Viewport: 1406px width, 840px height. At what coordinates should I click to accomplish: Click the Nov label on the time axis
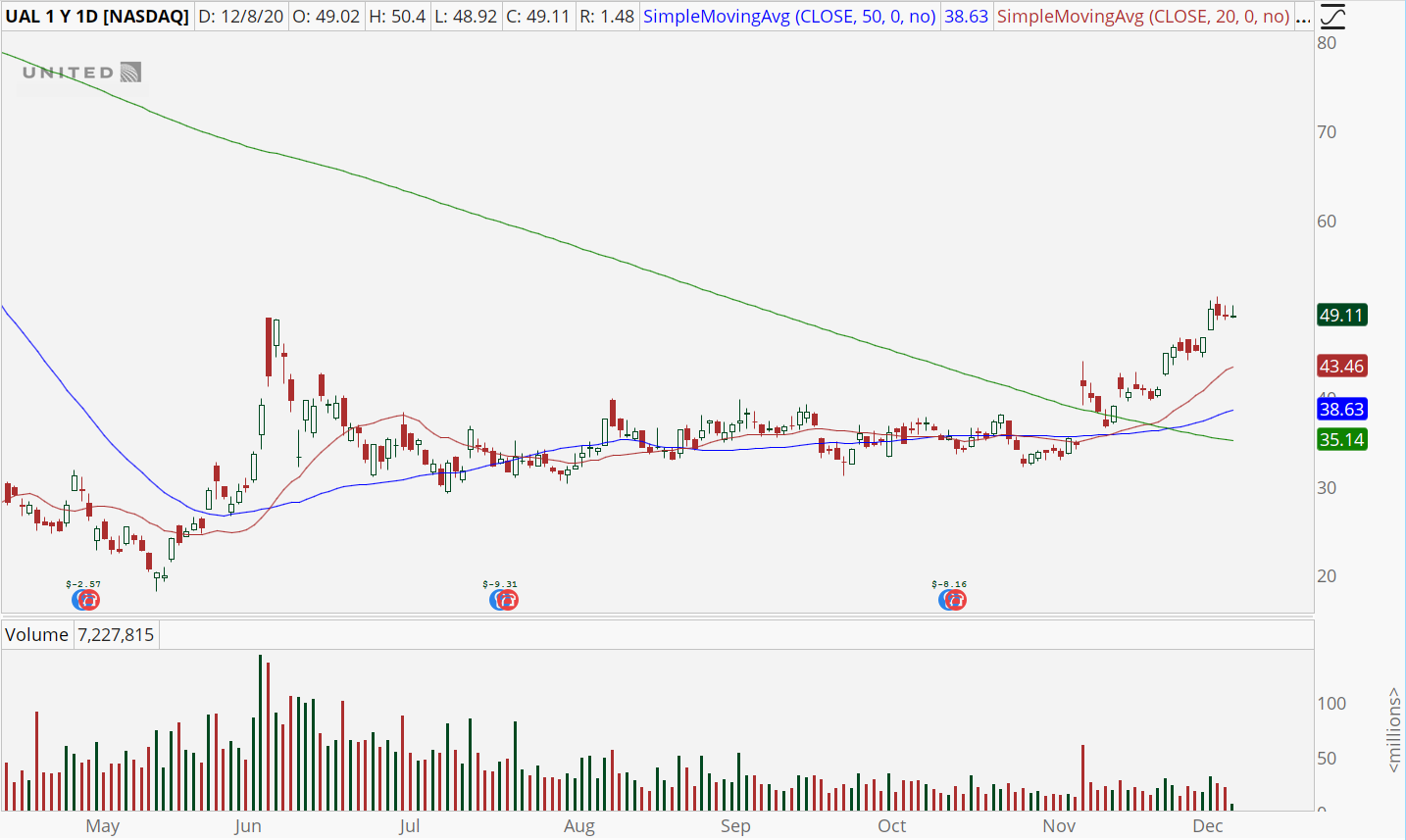[x=1059, y=826]
